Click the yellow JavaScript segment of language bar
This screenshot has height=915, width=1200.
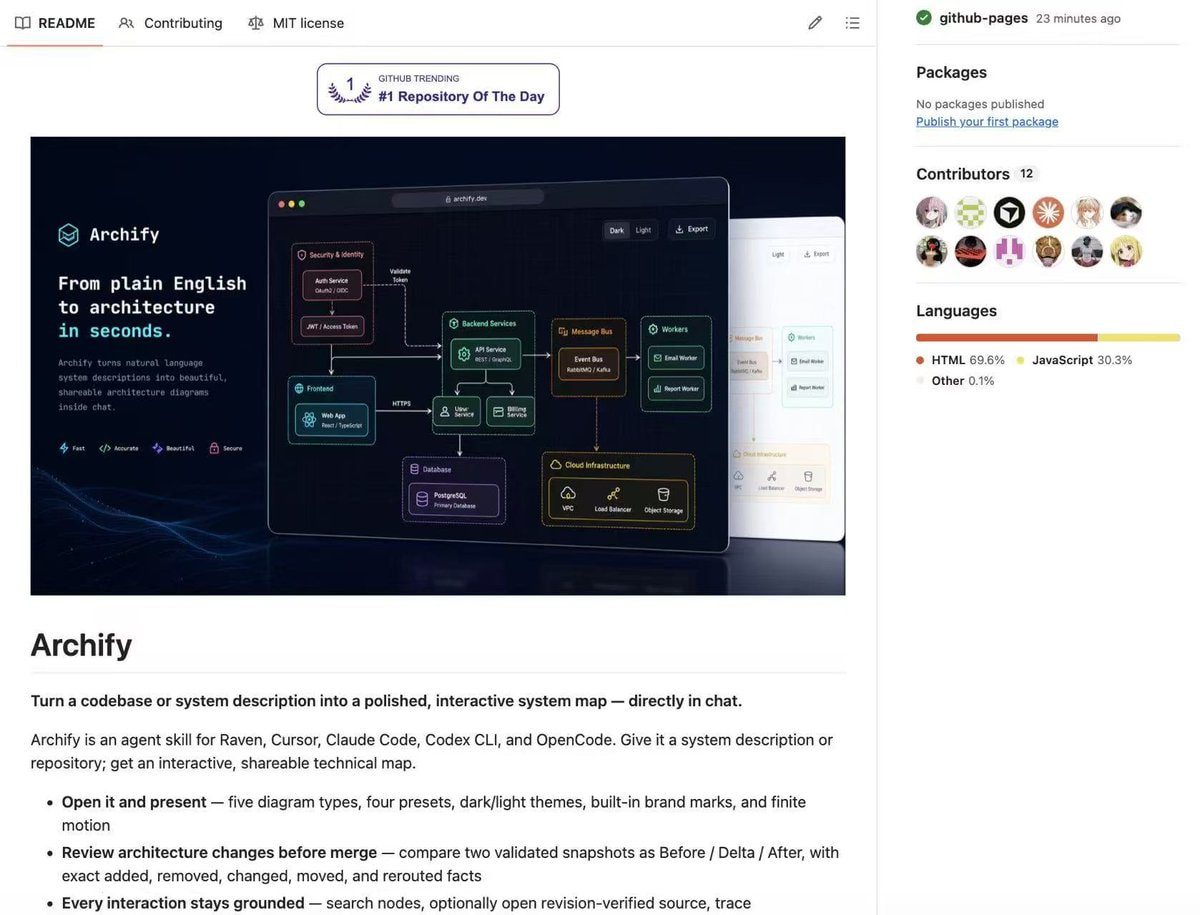click(1139, 338)
